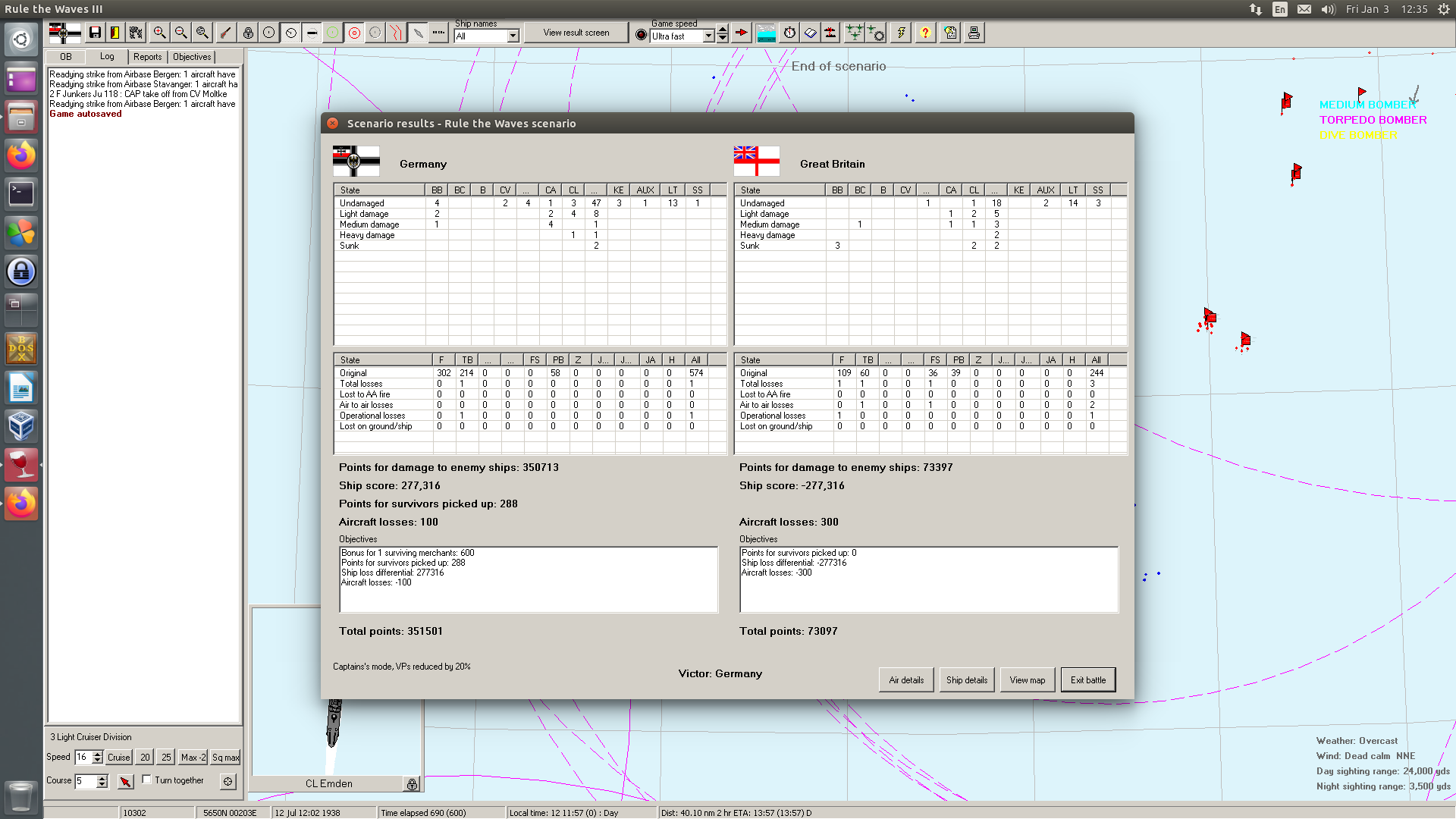Screen dimensions: 1456x819
Task: Toggle the red record button by Game speed
Action: 642,35
